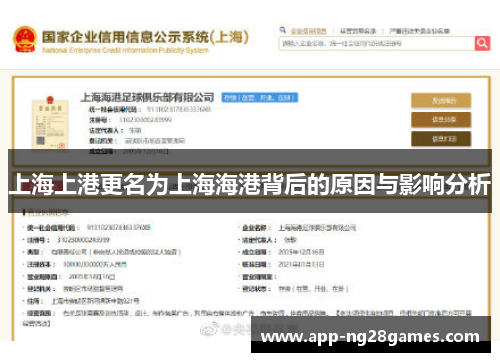Select the 经营异常名录 search tab
Image resolution: width=500 pixels, height=362 pixels.
coord(358,31)
